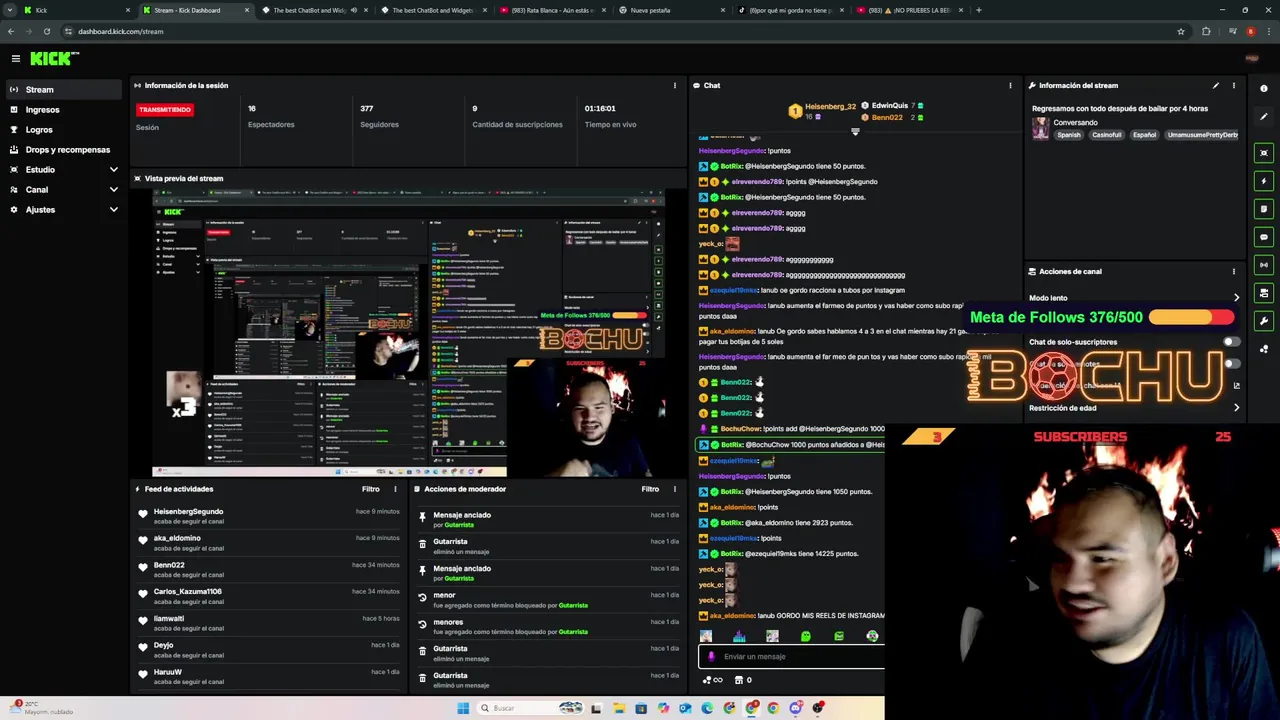The image size is (1280, 720).
Task: Toggle the switch below Chat de solo-suscriptores
Action: (1231, 364)
